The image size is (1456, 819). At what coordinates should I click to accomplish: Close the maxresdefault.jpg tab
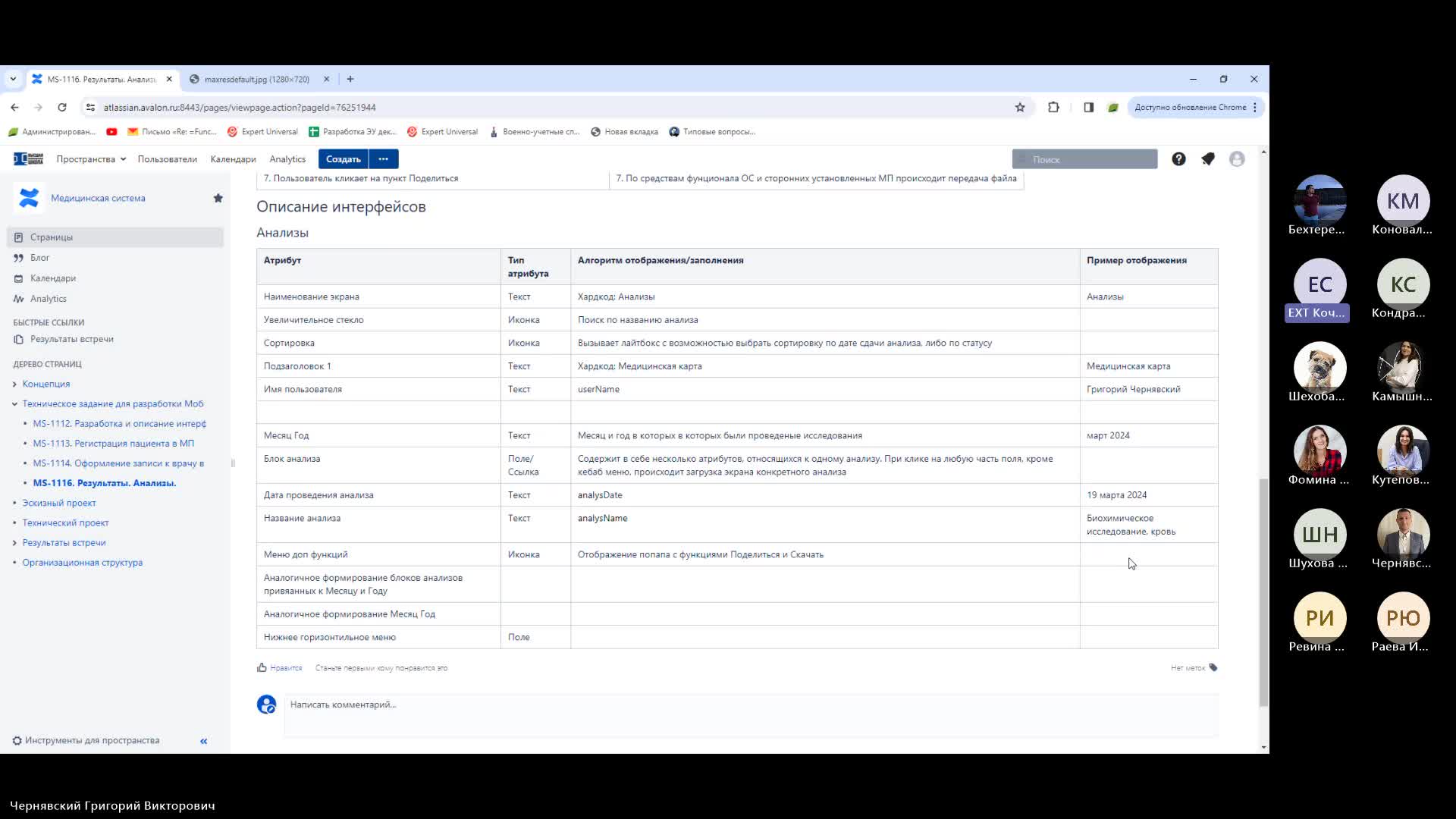[326, 79]
